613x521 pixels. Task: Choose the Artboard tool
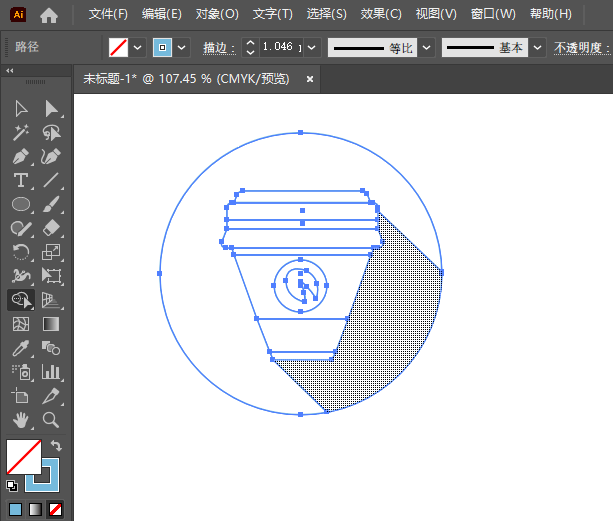(x=21, y=396)
